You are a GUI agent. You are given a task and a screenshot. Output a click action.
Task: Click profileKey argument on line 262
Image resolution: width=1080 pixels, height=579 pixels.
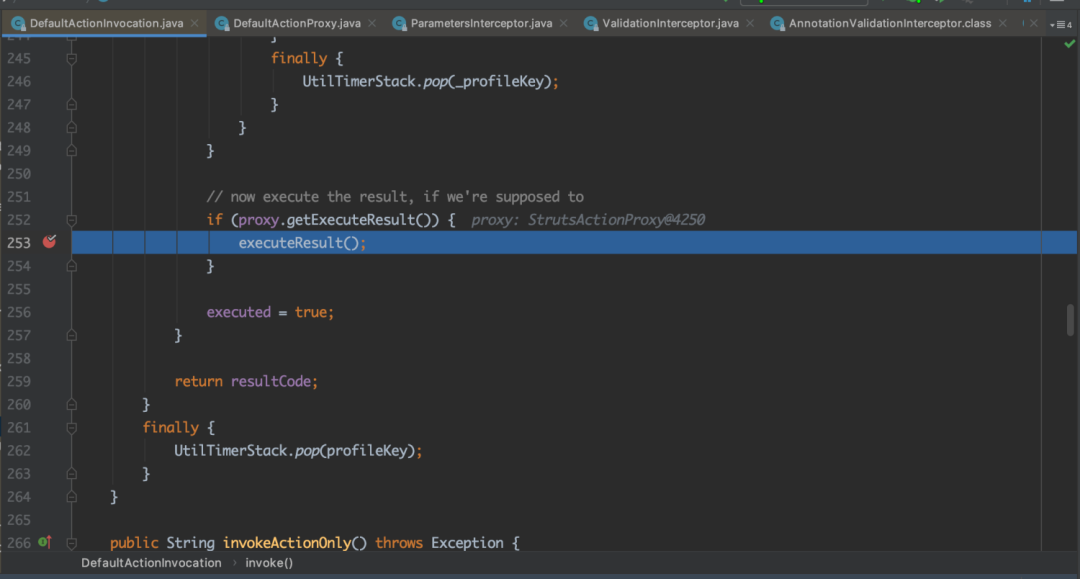(366, 451)
